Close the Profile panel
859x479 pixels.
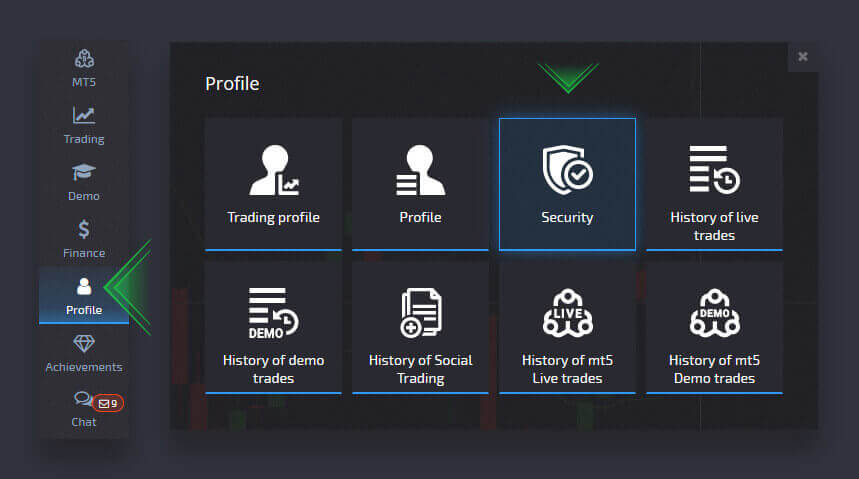pos(803,57)
